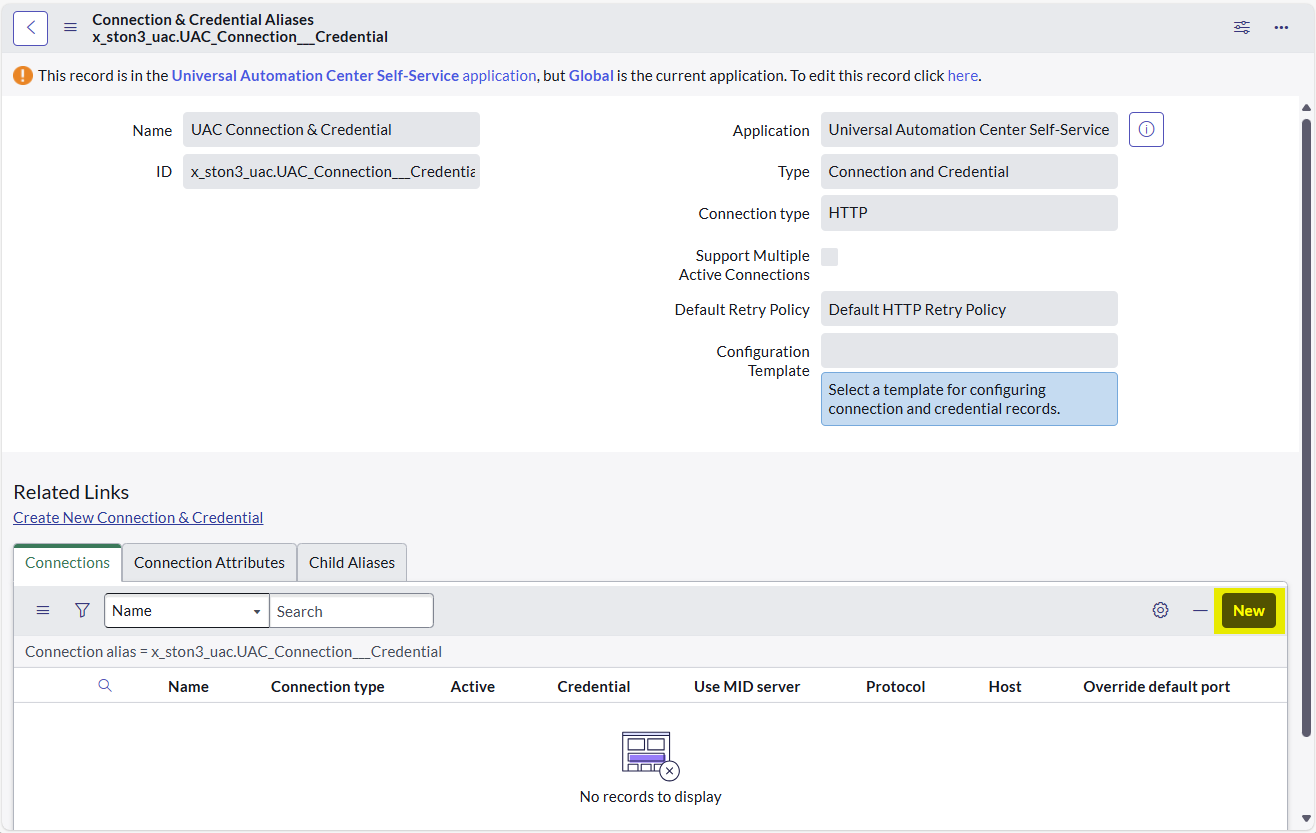Switch to the Child Aliases tab
The width and height of the screenshot is (1316, 833).
point(352,563)
